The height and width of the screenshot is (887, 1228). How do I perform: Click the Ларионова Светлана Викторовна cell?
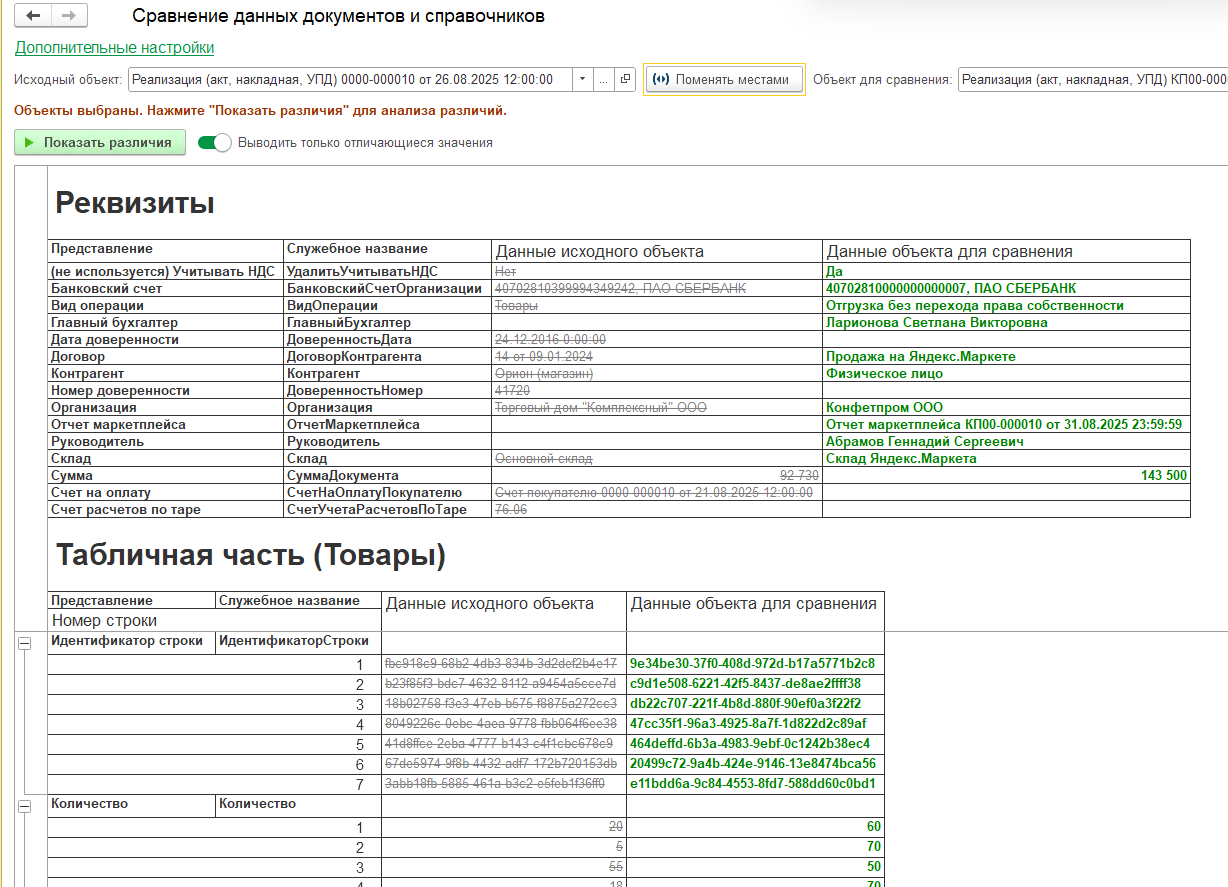[x=1006, y=322]
